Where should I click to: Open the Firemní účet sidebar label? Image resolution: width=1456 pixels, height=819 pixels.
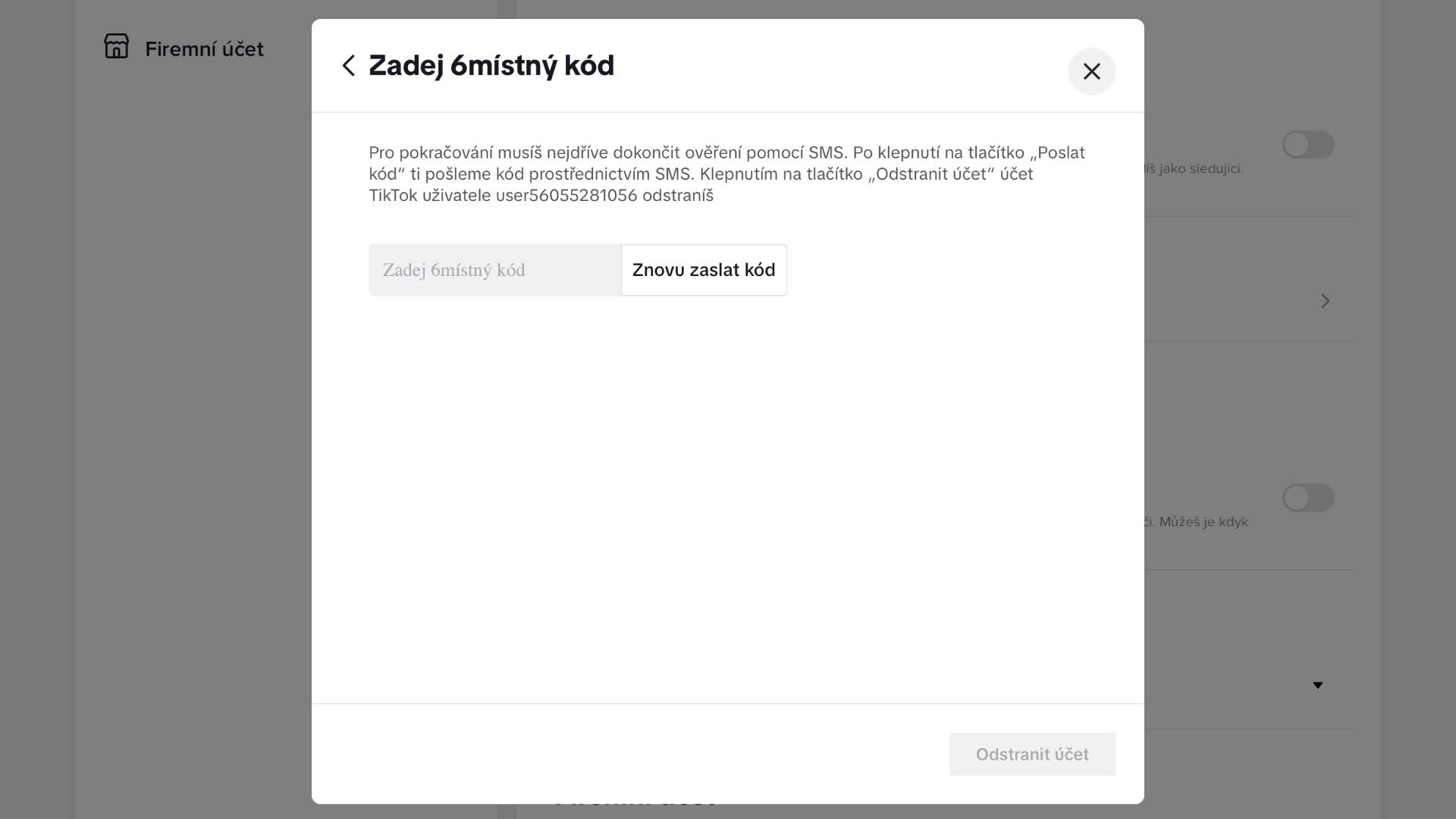click(x=204, y=49)
